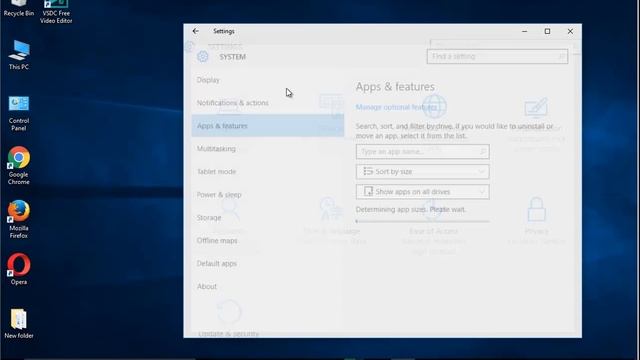The height and width of the screenshot is (360, 640).
Task: Open Show apps on all drives dropdown
Action: click(422, 191)
